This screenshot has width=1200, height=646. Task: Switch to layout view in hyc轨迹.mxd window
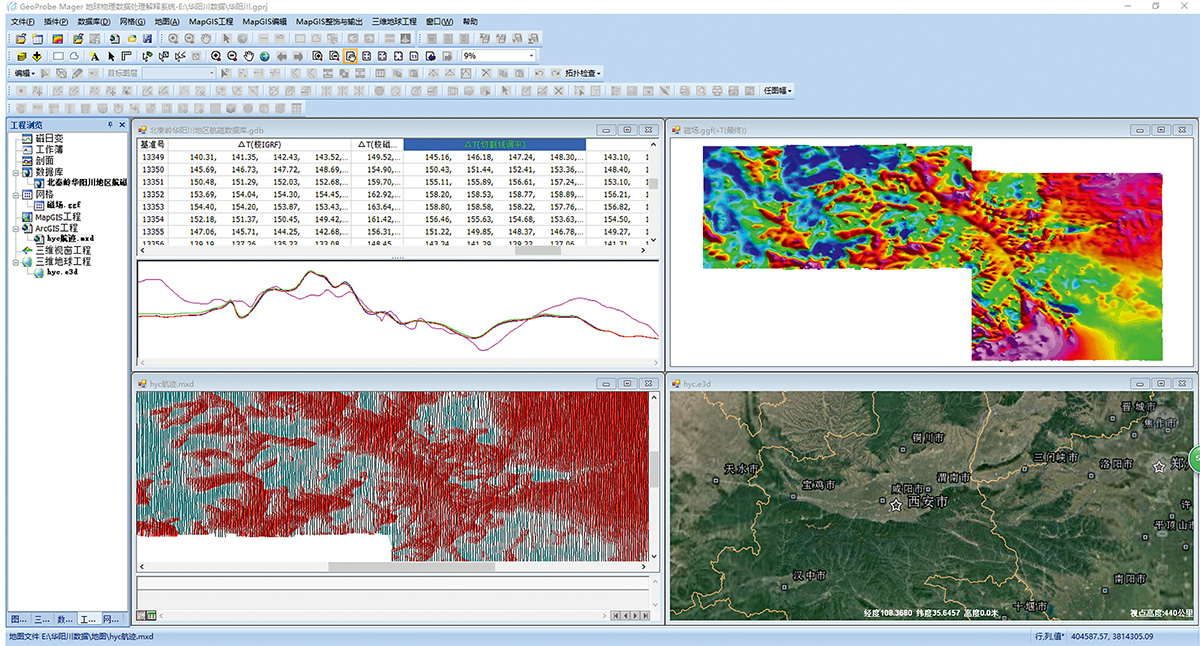[152, 615]
